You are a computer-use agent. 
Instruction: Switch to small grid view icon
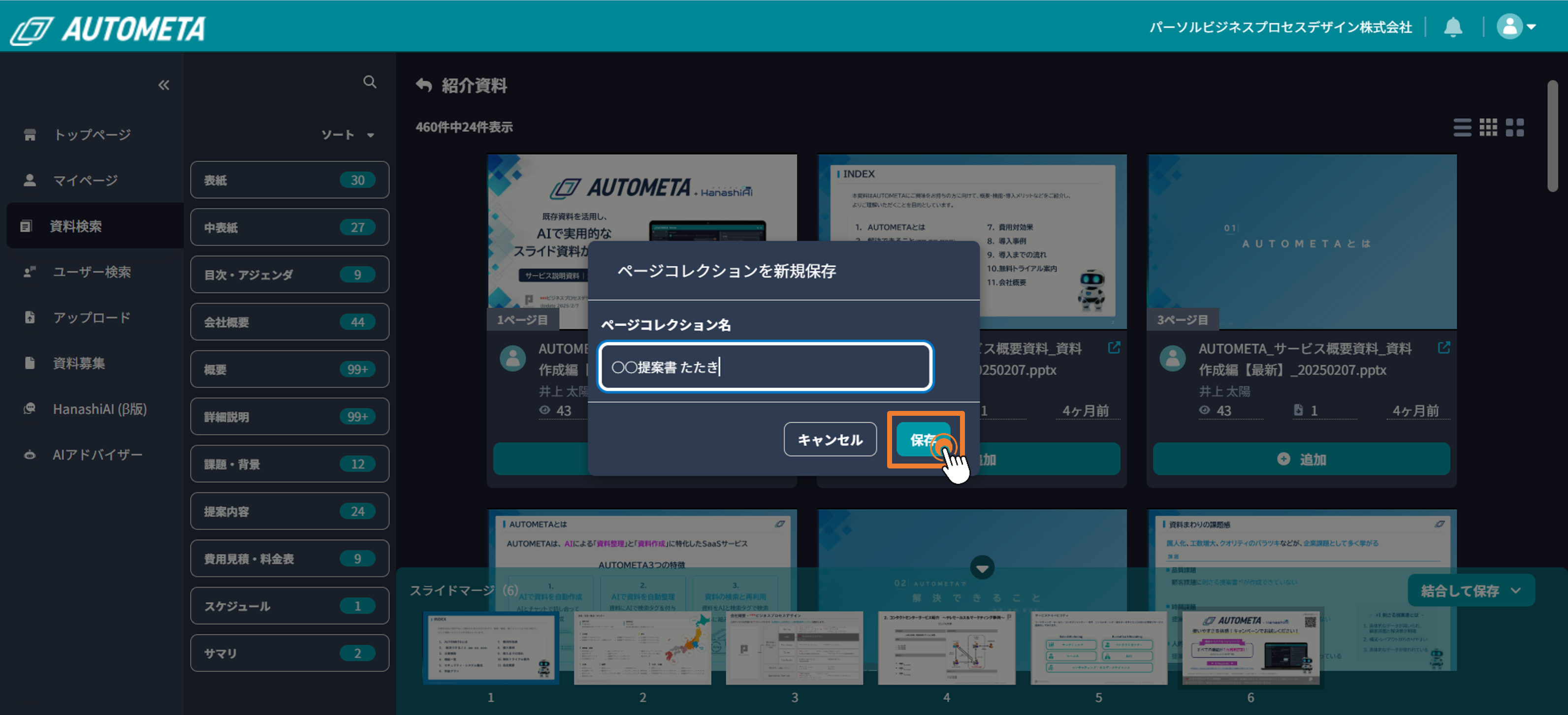(1488, 127)
